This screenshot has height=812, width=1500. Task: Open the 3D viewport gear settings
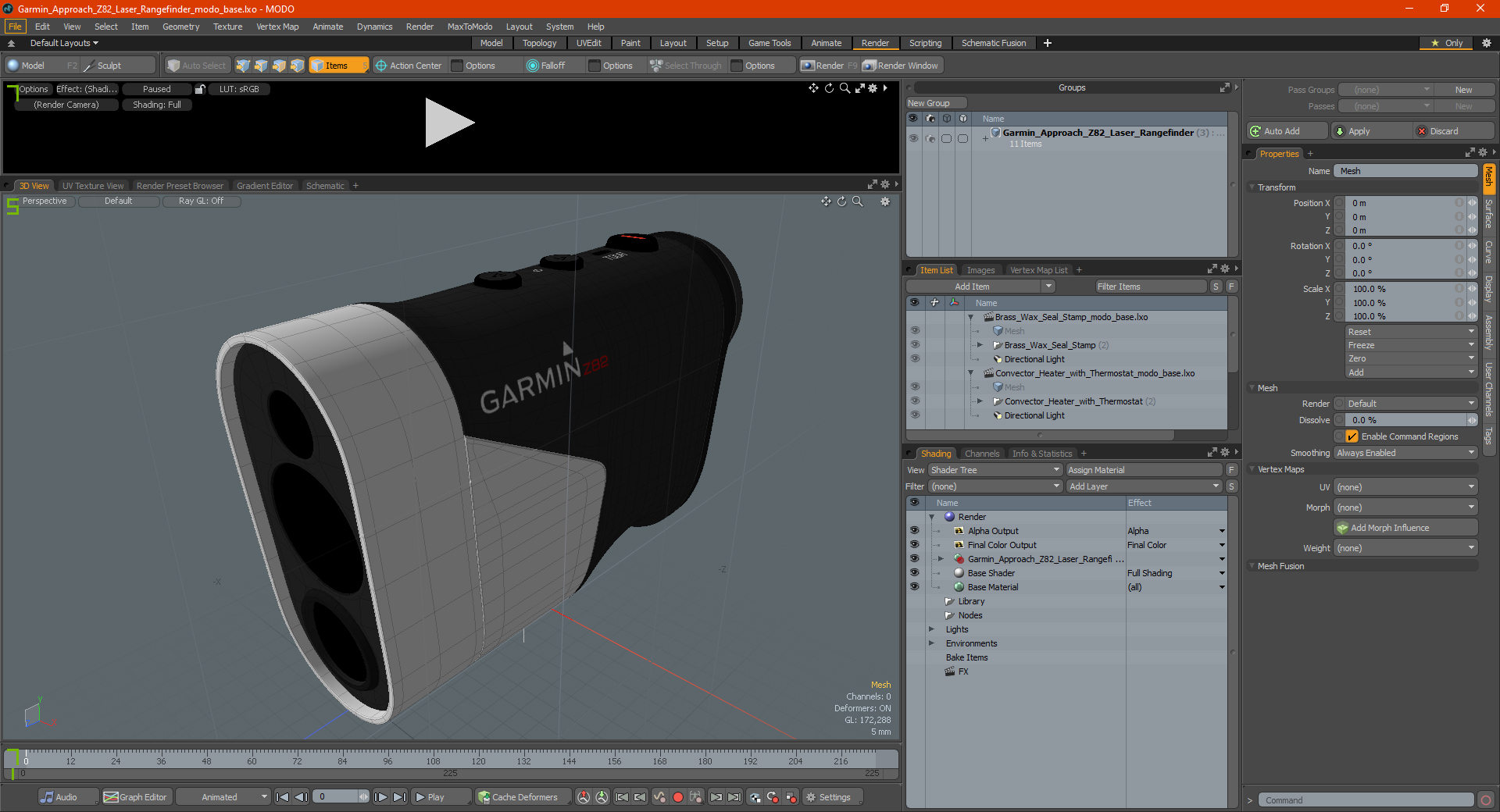[885, 201]
